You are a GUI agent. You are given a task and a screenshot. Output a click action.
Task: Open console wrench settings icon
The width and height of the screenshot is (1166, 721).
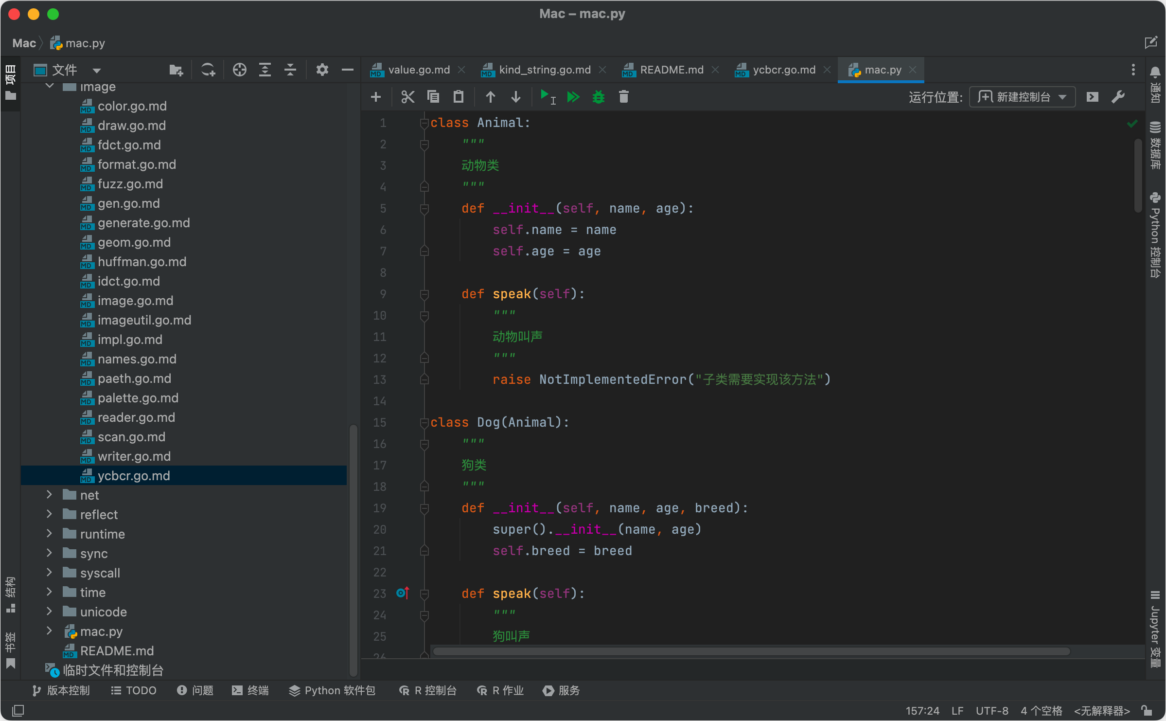(x=1118, y=97)
